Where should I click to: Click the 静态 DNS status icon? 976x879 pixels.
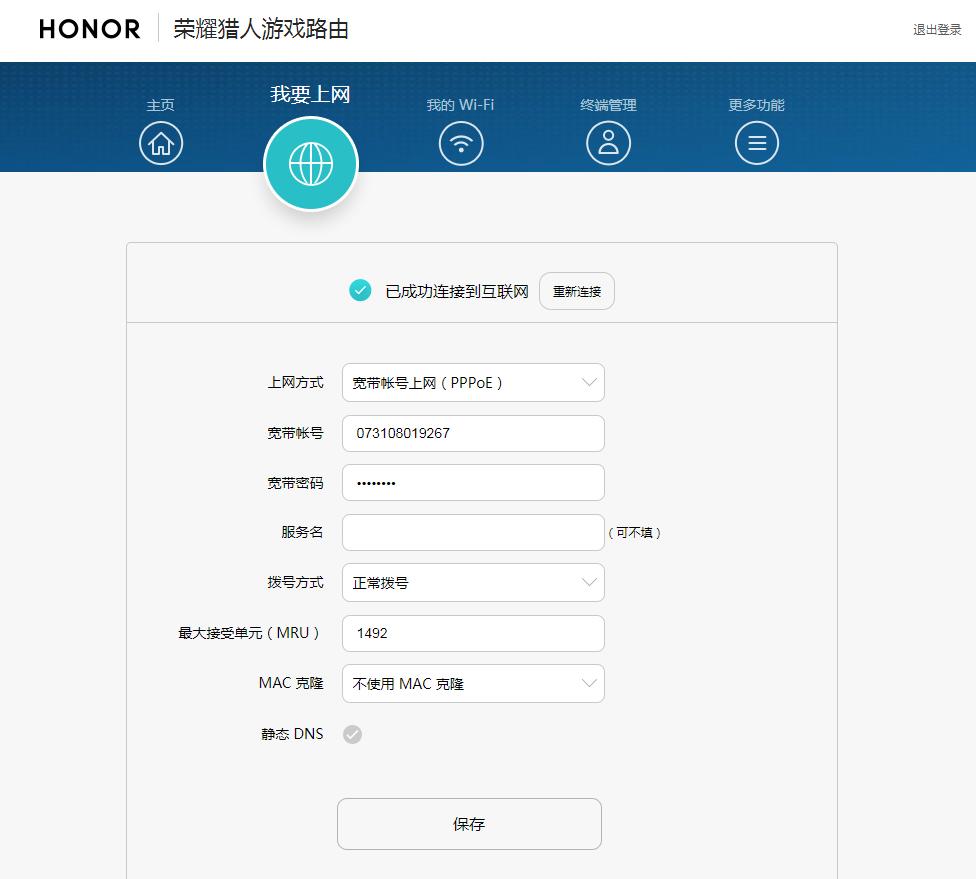pos(351,734)
